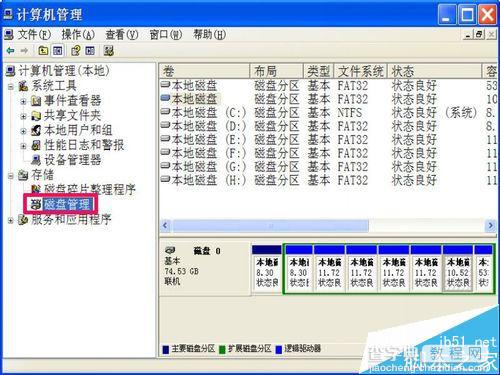Image resolution: width=500 pixels, height=375 pixels.
Task: Restore the inner MMC child window
Action: (480, 34)
